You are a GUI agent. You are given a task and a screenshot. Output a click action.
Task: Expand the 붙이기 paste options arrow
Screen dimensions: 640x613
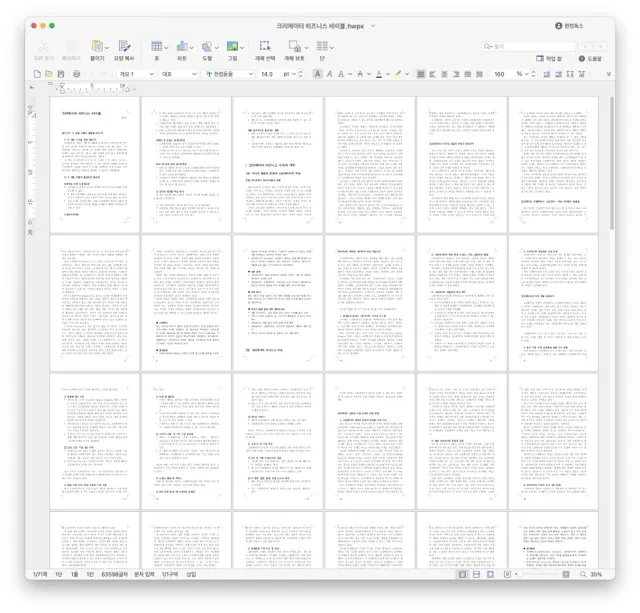pyautogui.click(x=107, y=47)
